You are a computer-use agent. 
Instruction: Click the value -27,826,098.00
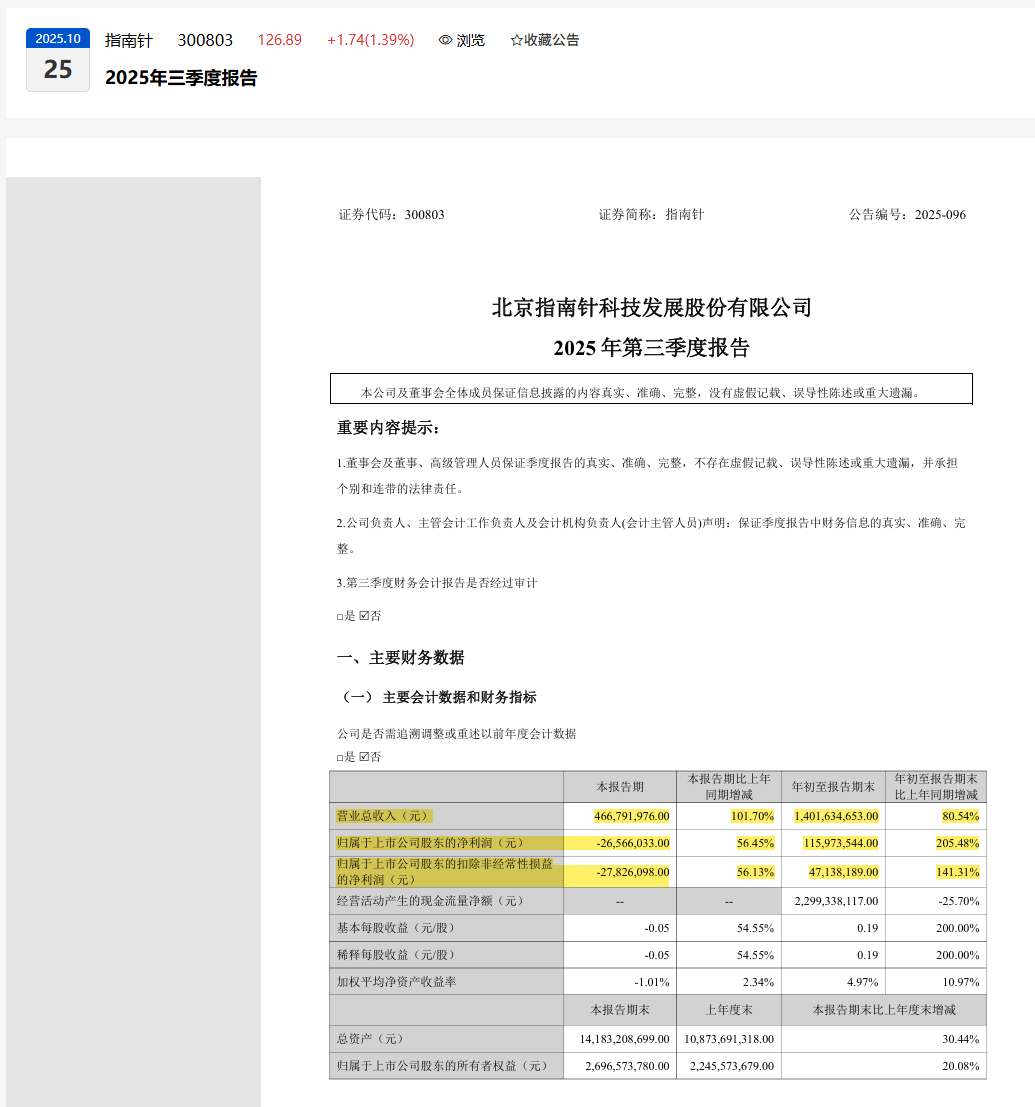click(633, 872)
